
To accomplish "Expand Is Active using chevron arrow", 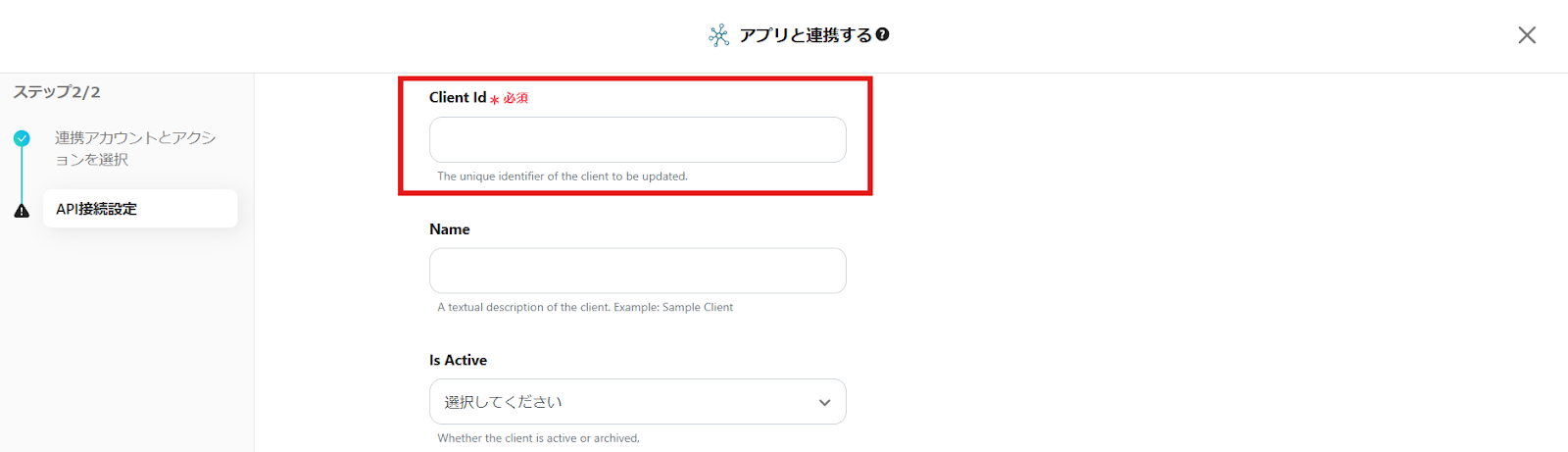I will point(824,402).
